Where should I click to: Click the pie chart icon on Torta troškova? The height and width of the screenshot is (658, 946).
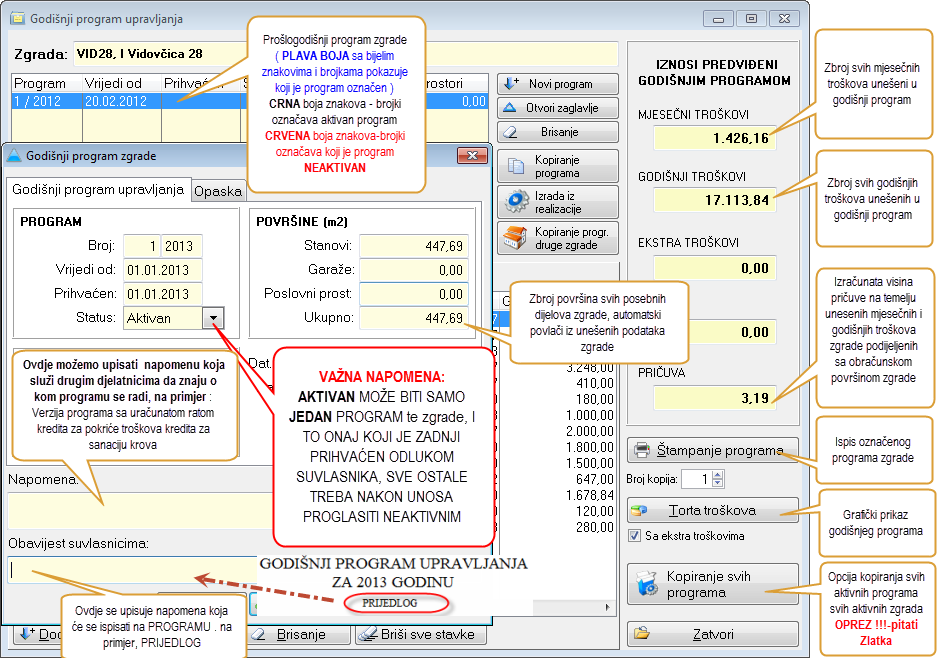pos(638,511)
